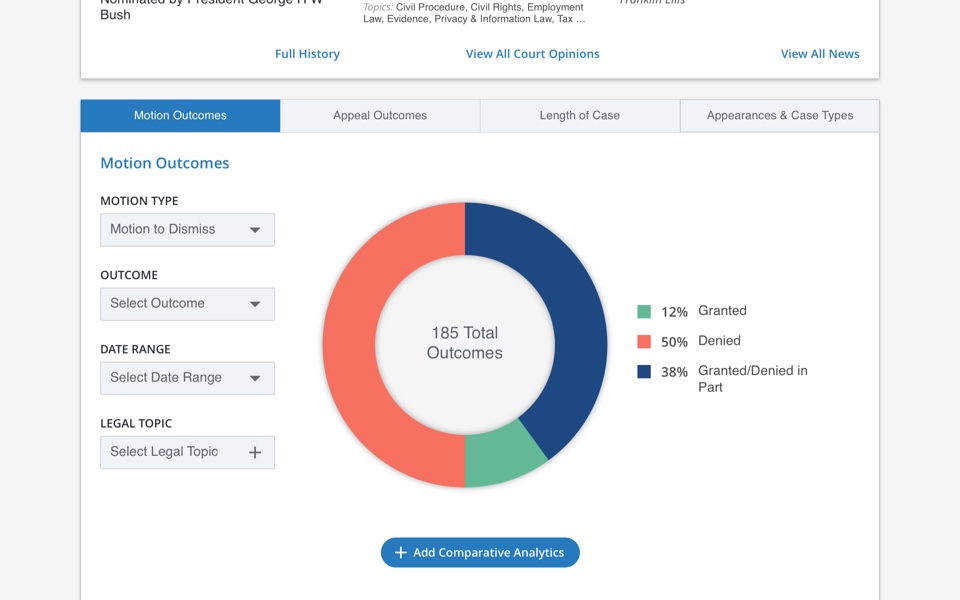The image size is (960, 600).
Task: Click plus icon on Add Comparative Analytics
Action: 400,553
